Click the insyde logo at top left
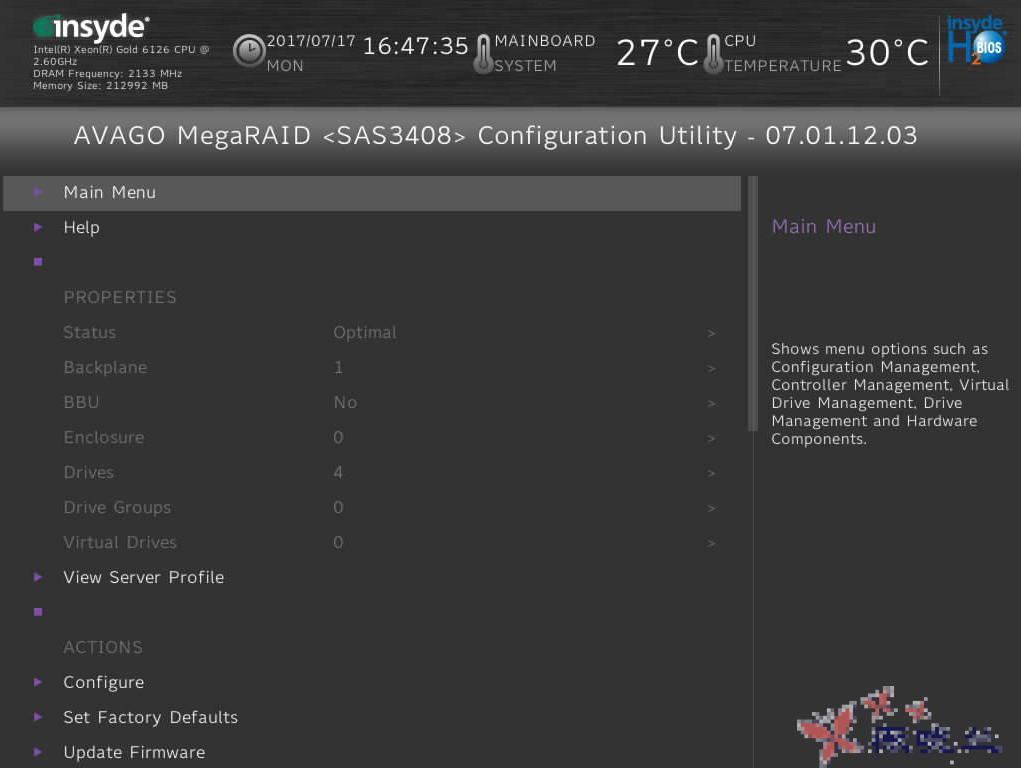Viewport: 1021px width, 768px height. 91,27
